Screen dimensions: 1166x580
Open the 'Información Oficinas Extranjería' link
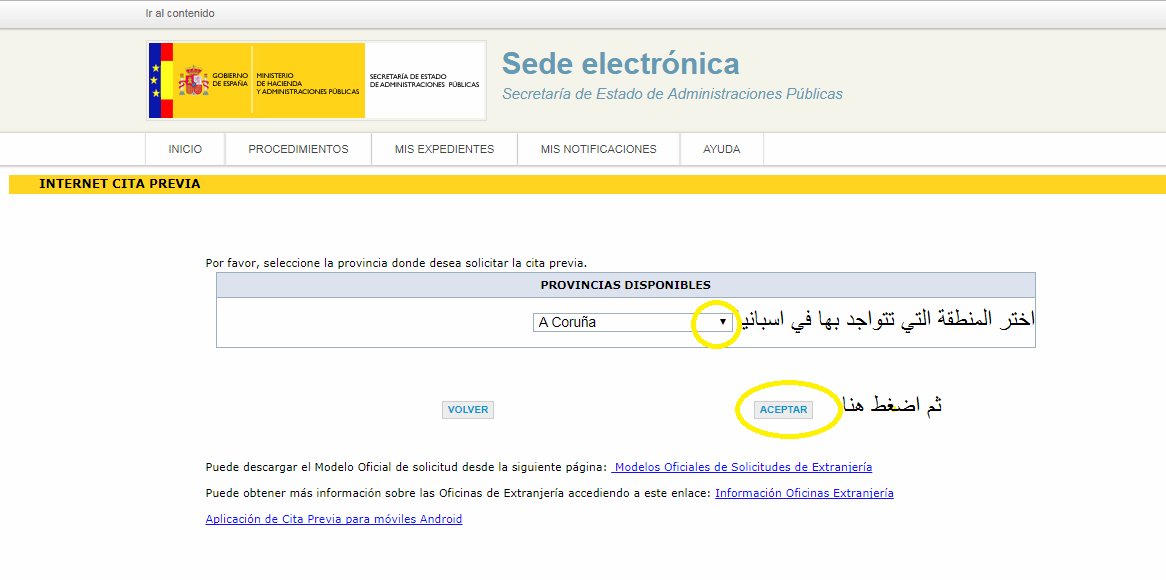click(804, 493)
